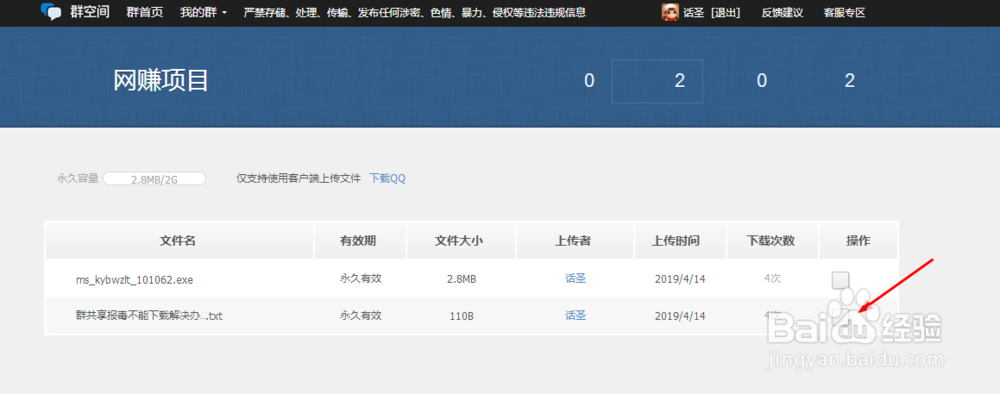Open 客服专区 support link
The image size is (1000, 394).
[x=844, y=12]
